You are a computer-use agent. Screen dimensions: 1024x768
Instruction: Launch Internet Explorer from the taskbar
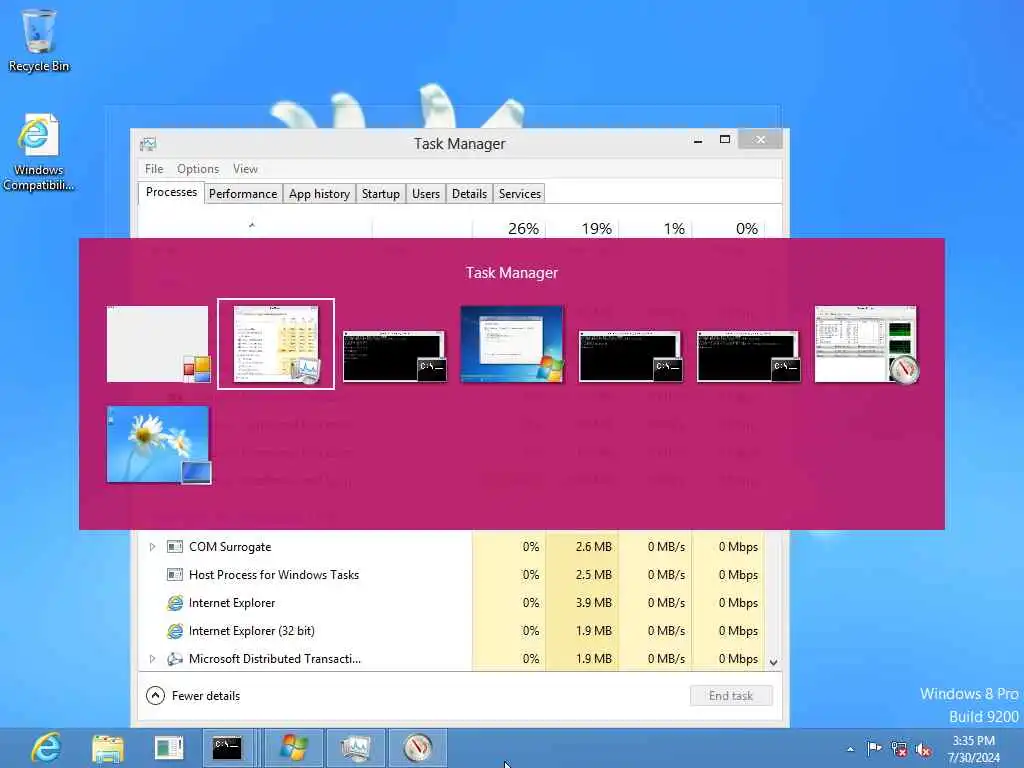46,748
